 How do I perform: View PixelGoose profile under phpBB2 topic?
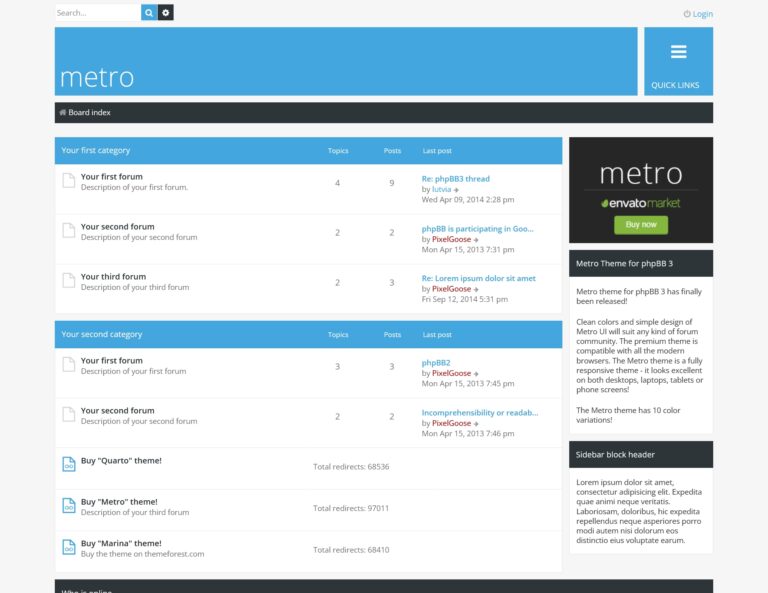pyautogui.click(x=452, y=374)
